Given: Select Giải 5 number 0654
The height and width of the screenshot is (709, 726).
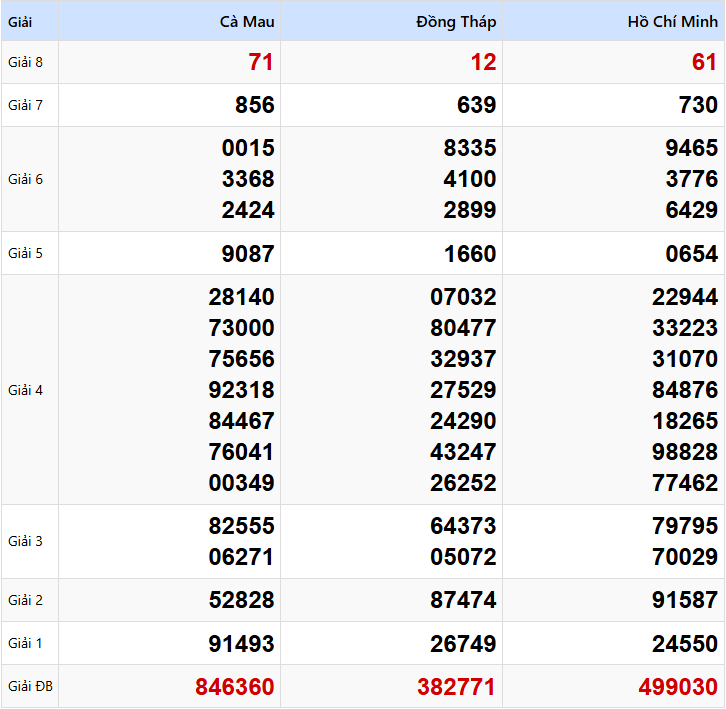Looking at the screenshot, I should pyautogui.click(x=692, y=254).
